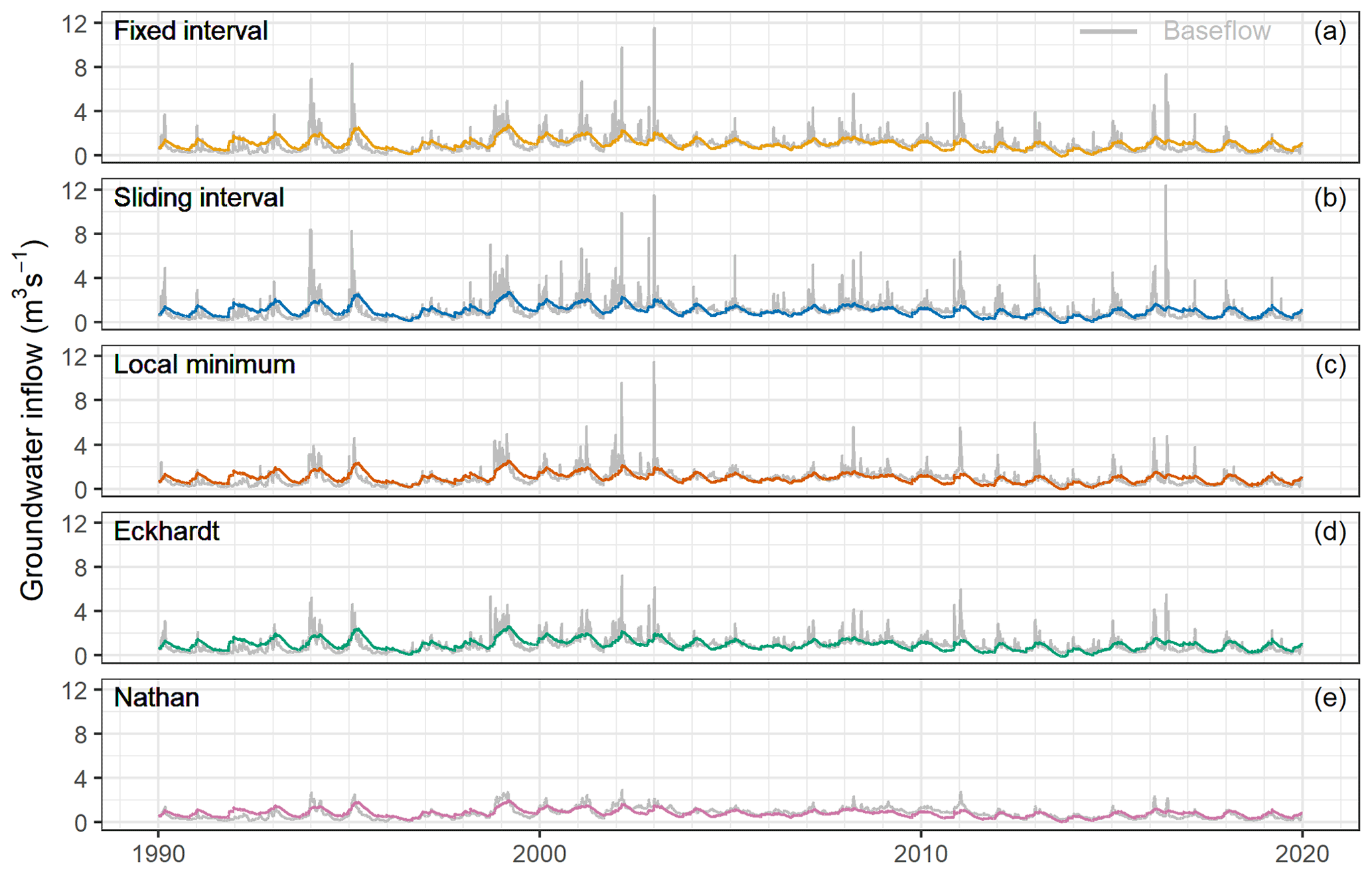This screenshot has height=874, width=1372.
Task: Click the 4 tick label of Nathan panel
Action: coord(80,778)
